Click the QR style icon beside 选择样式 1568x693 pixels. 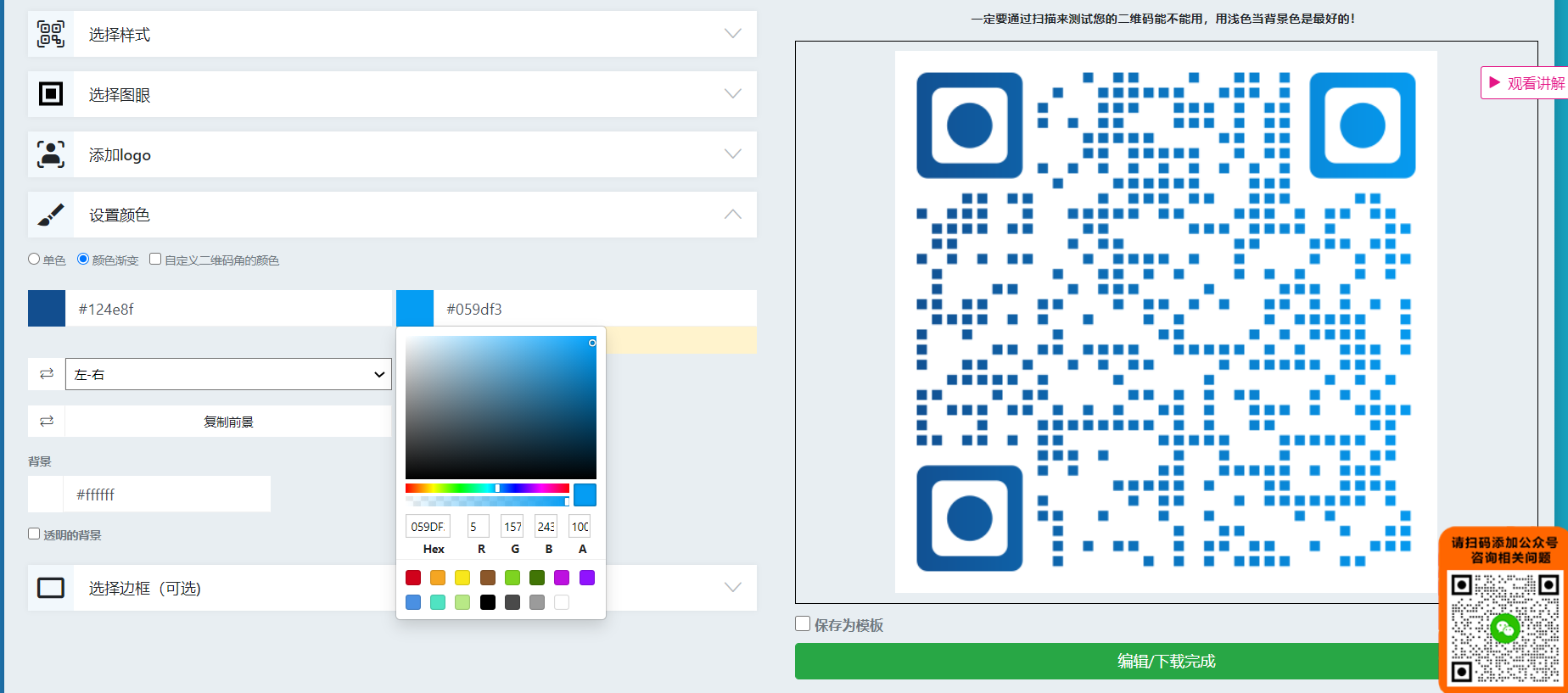(51, 34)
